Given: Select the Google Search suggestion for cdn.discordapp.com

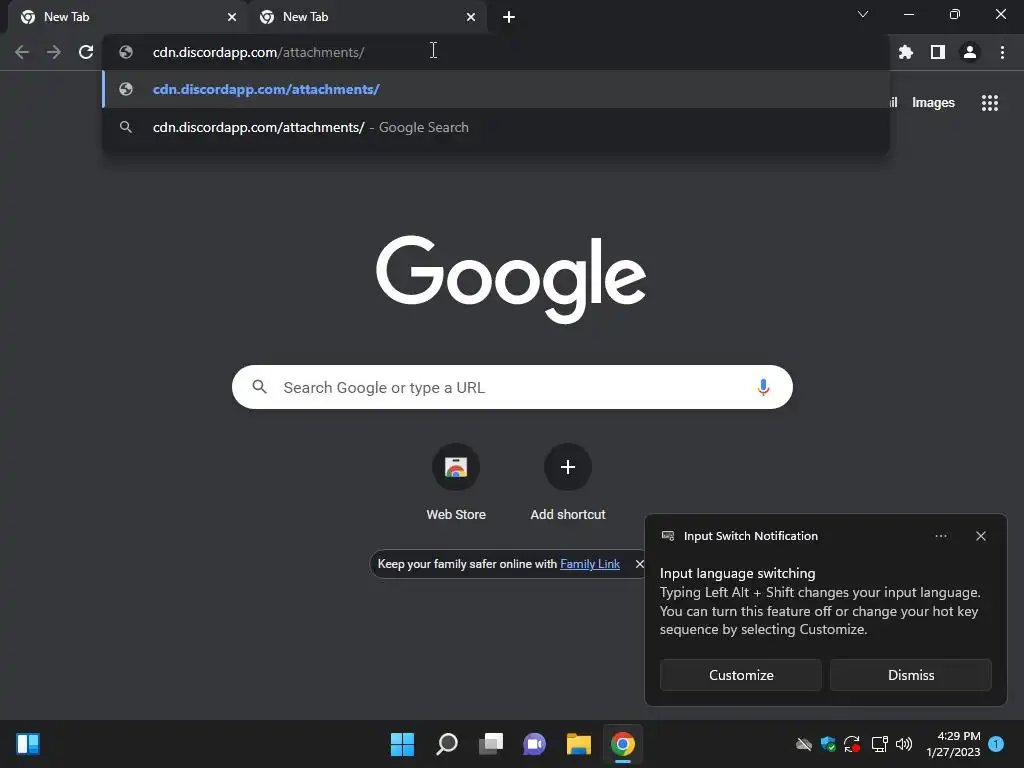Looking at the screenshot, I should point(496,127).
